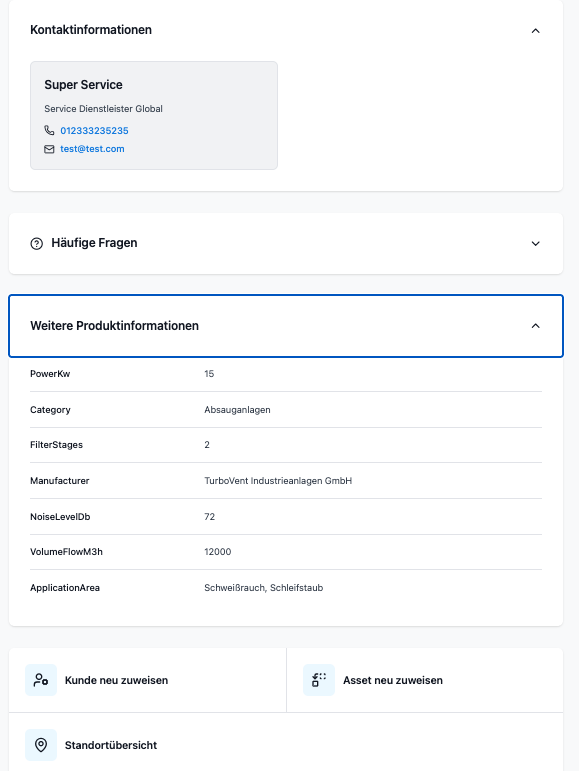Click the Kunde neu zuweisen person icon
Image resolution: width=579 pixels, height=771 pixels.
pos(41,680)
